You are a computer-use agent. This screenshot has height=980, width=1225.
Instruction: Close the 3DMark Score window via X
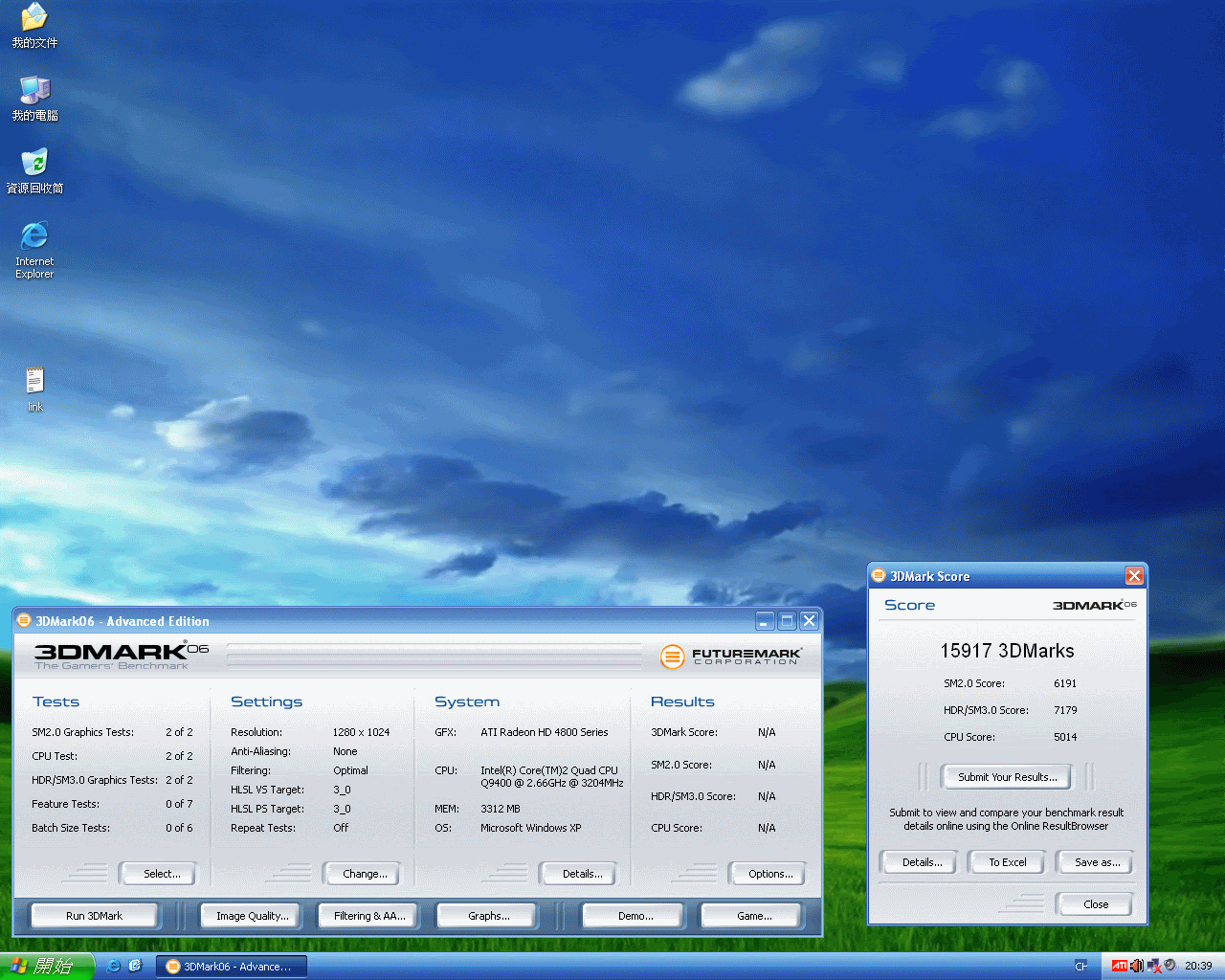click(1134, 575)
